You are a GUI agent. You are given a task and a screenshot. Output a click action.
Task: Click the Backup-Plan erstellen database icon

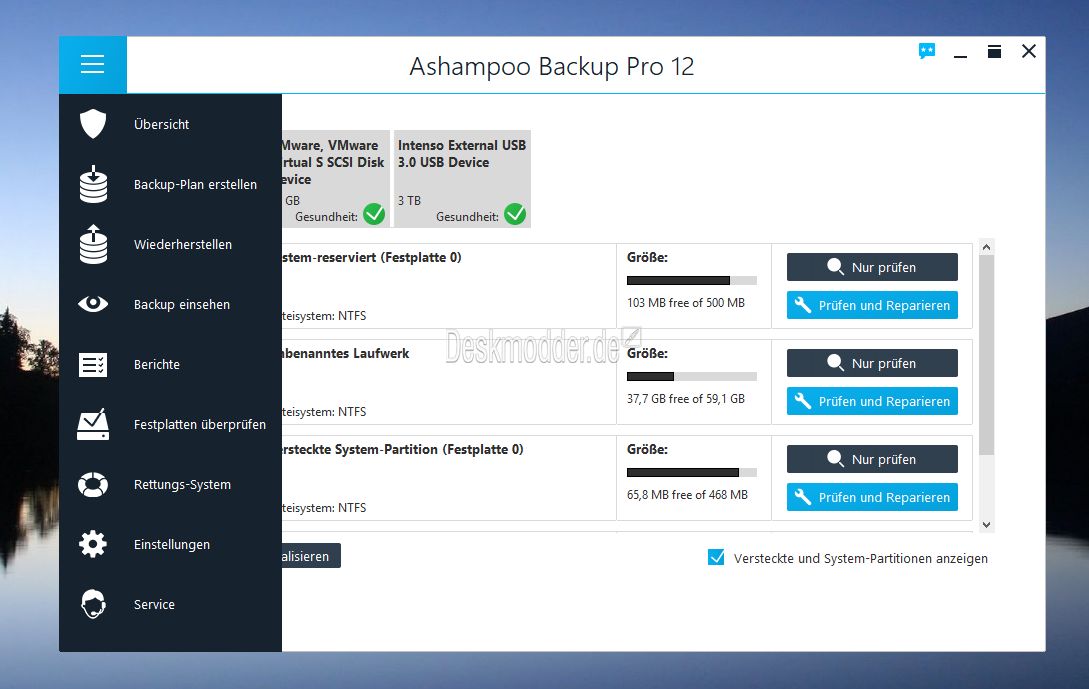tap(93, 184)
